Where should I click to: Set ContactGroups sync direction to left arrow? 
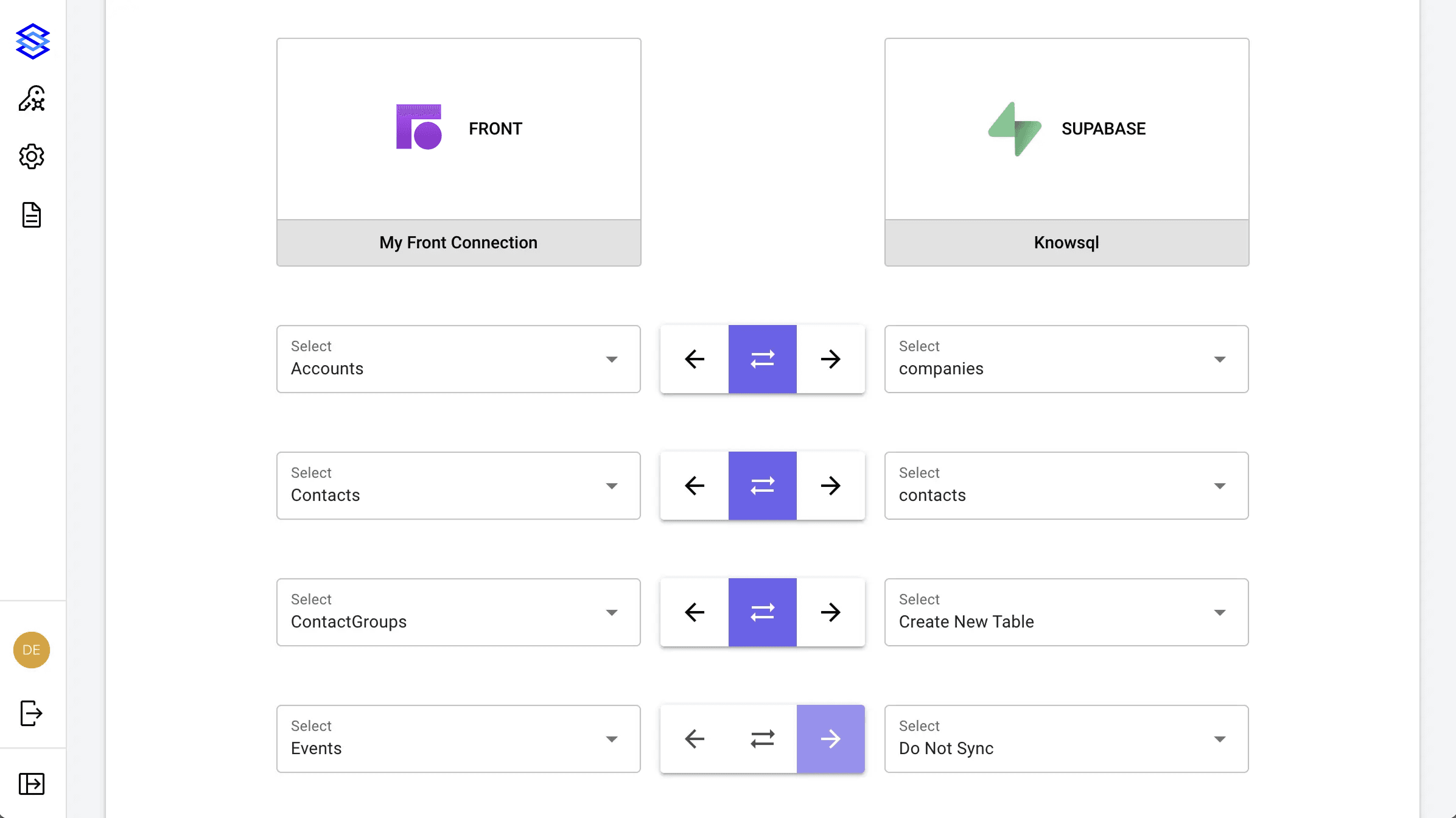pyautogui.click(x=695, y=612)
